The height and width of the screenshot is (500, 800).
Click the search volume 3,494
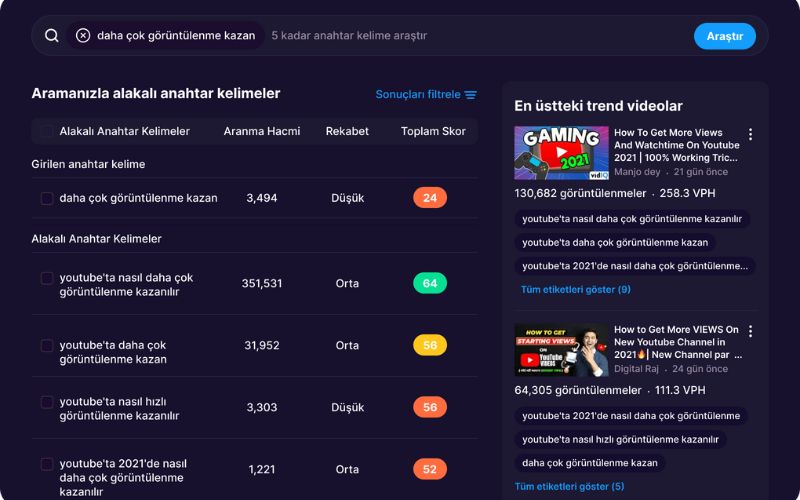click(x=262, y=198)
